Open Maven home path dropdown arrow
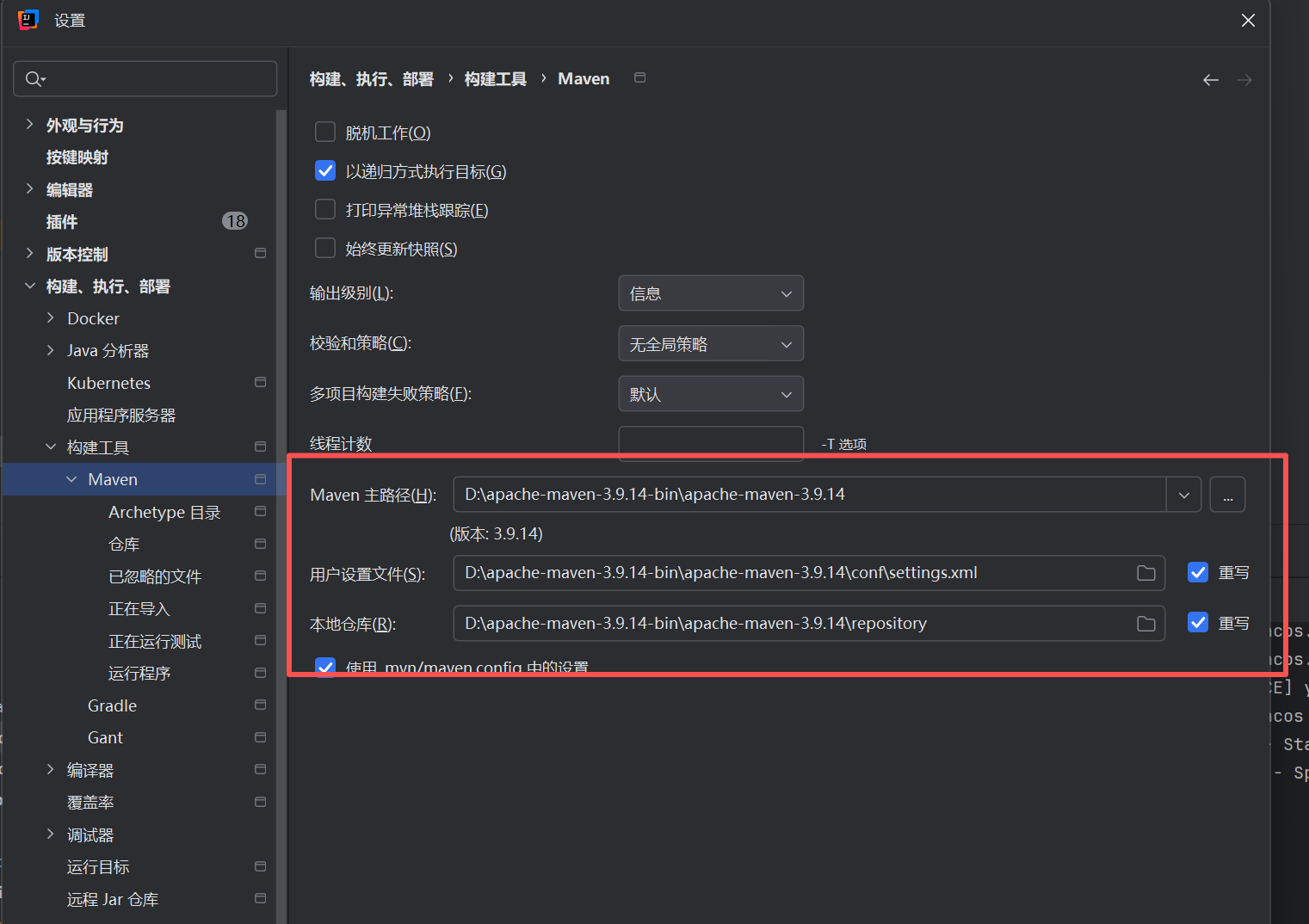 click(x=1184, y=495)
